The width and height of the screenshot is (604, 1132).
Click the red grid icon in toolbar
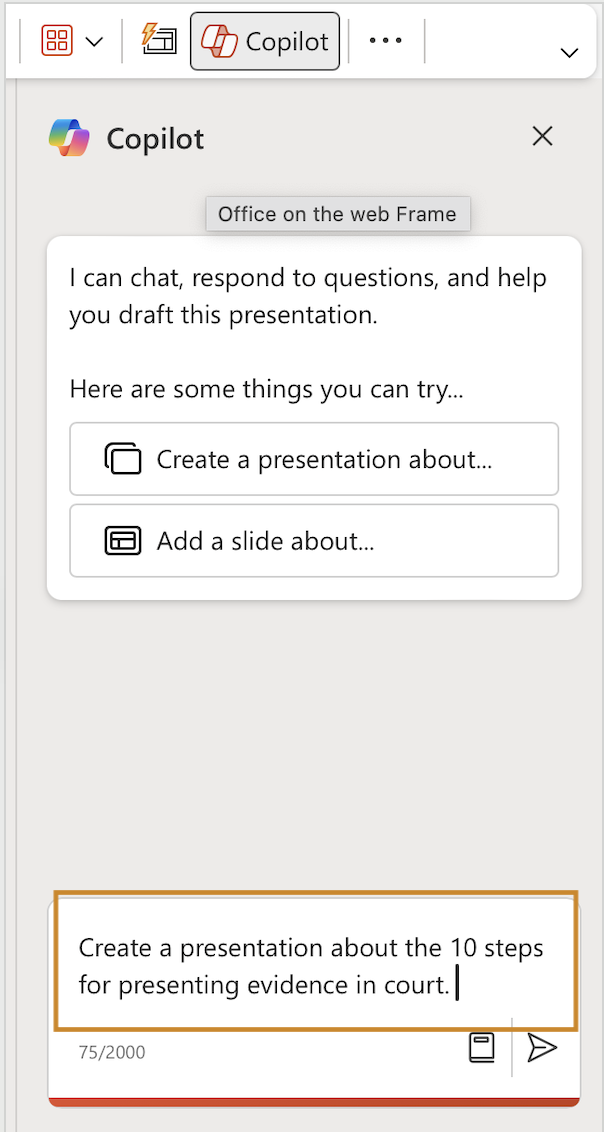55,40
